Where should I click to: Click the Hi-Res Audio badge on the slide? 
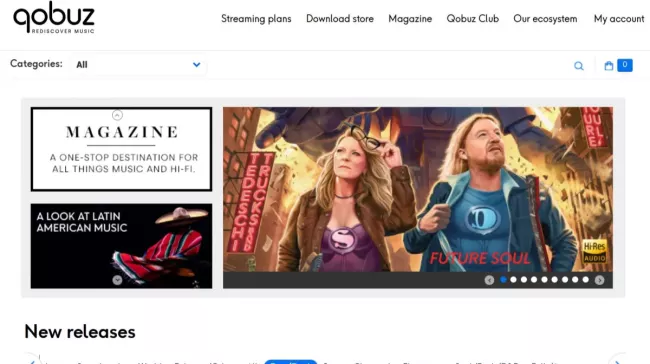(x=595, y=251)
